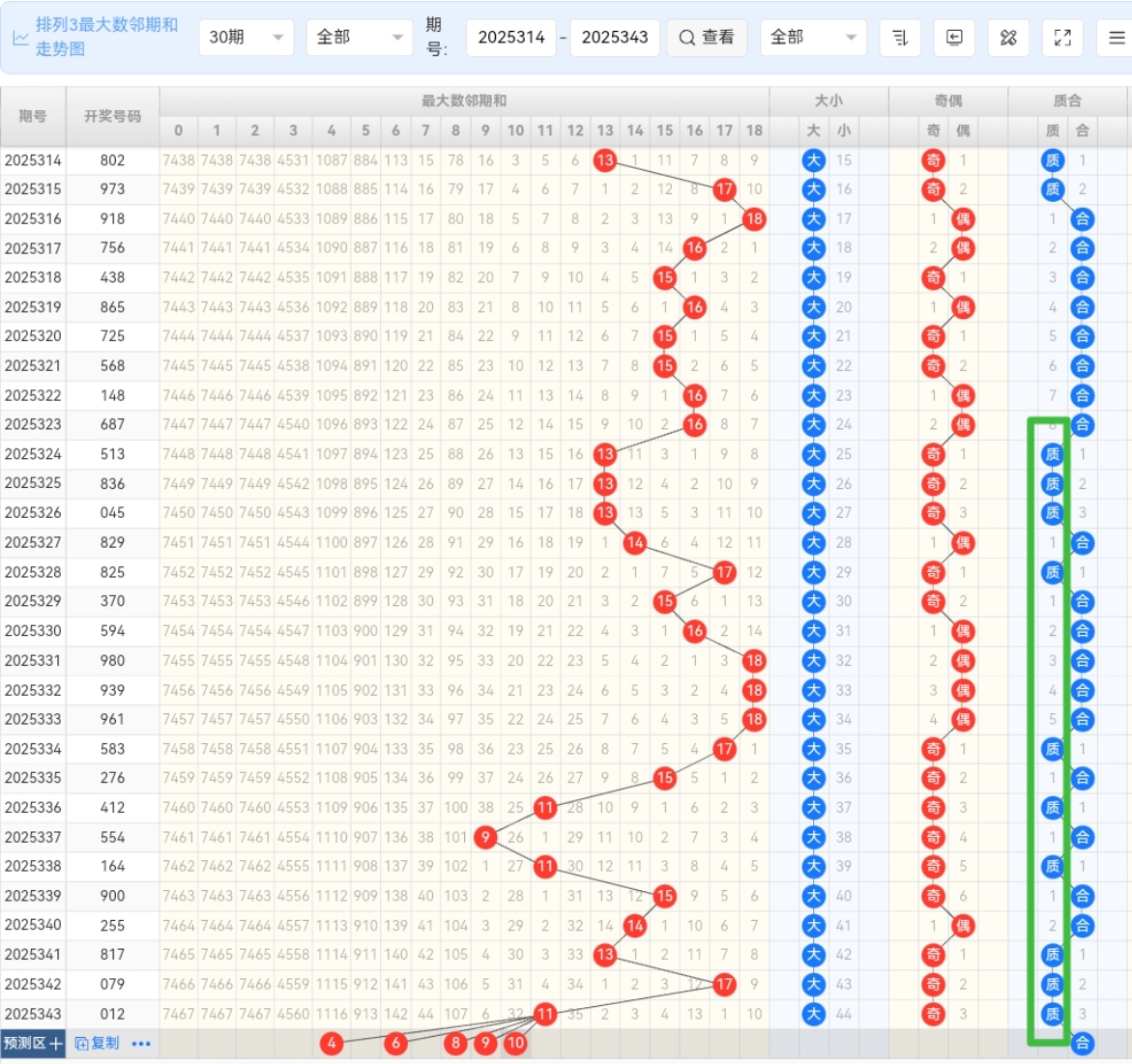Click the copy icon next to 复制
Screen dimensions: 1132x1064
pyautogui.click(x=82, y=1044)
